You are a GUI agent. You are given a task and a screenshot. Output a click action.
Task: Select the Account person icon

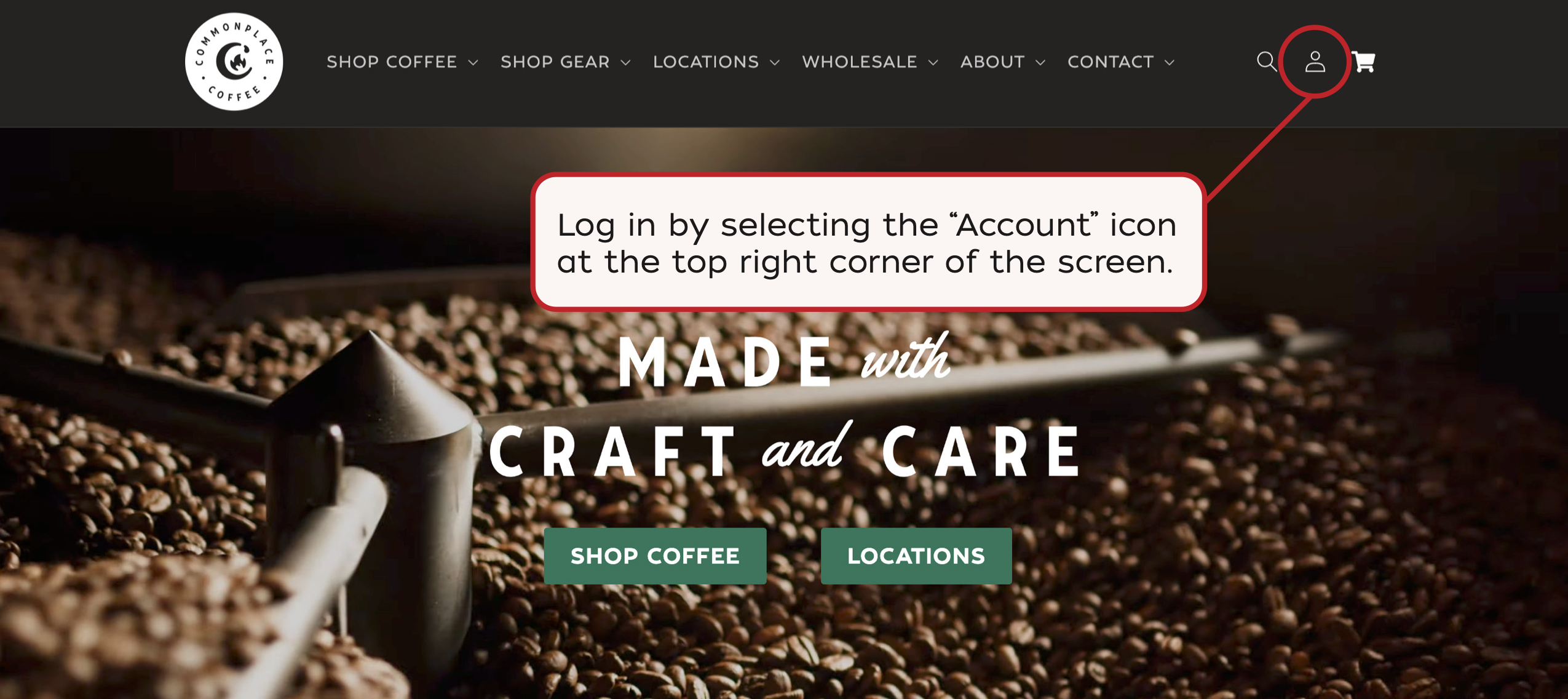tap(1315, 62)
